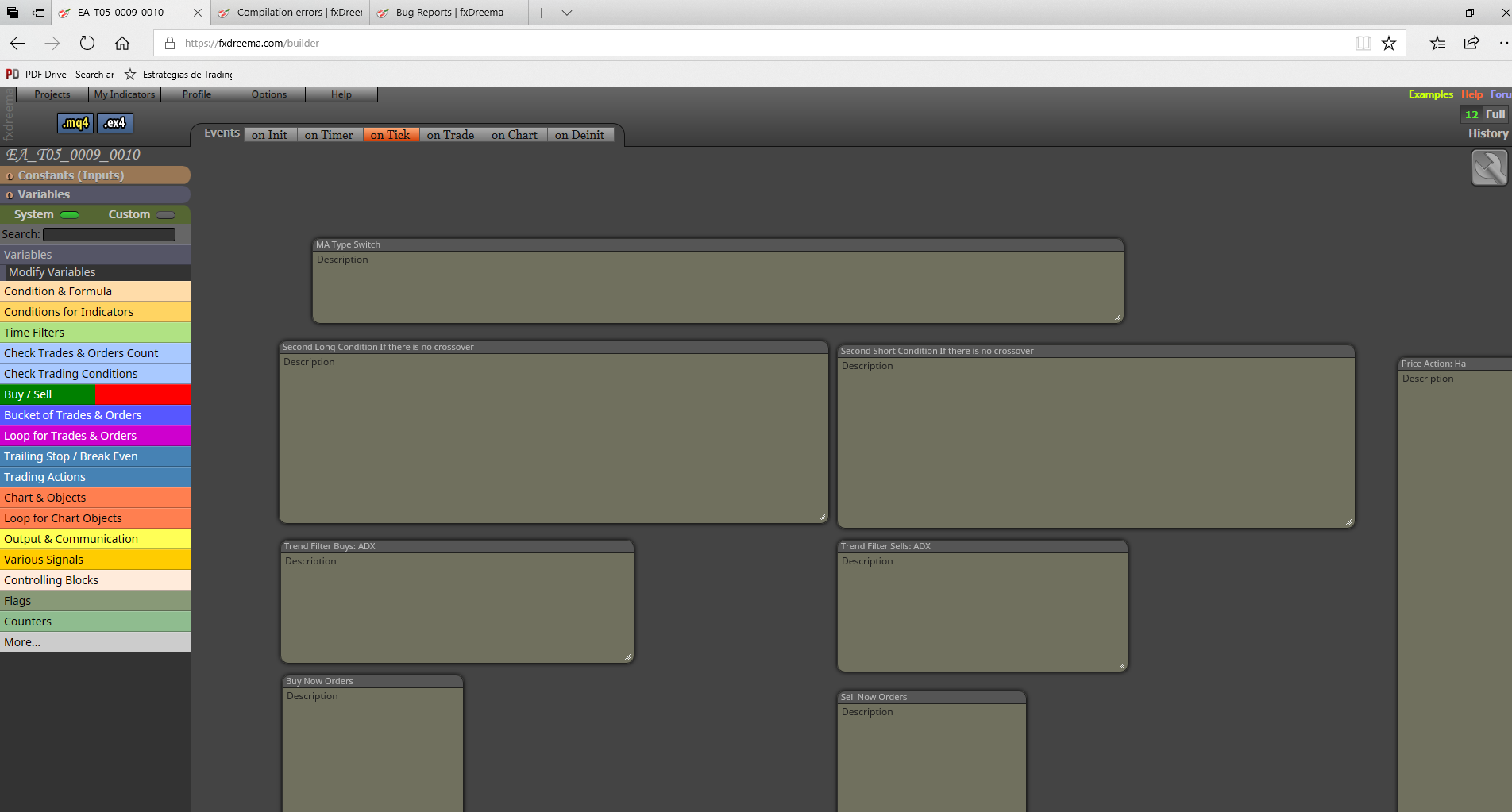Select on Tick event tab

(x=391, y=135)
